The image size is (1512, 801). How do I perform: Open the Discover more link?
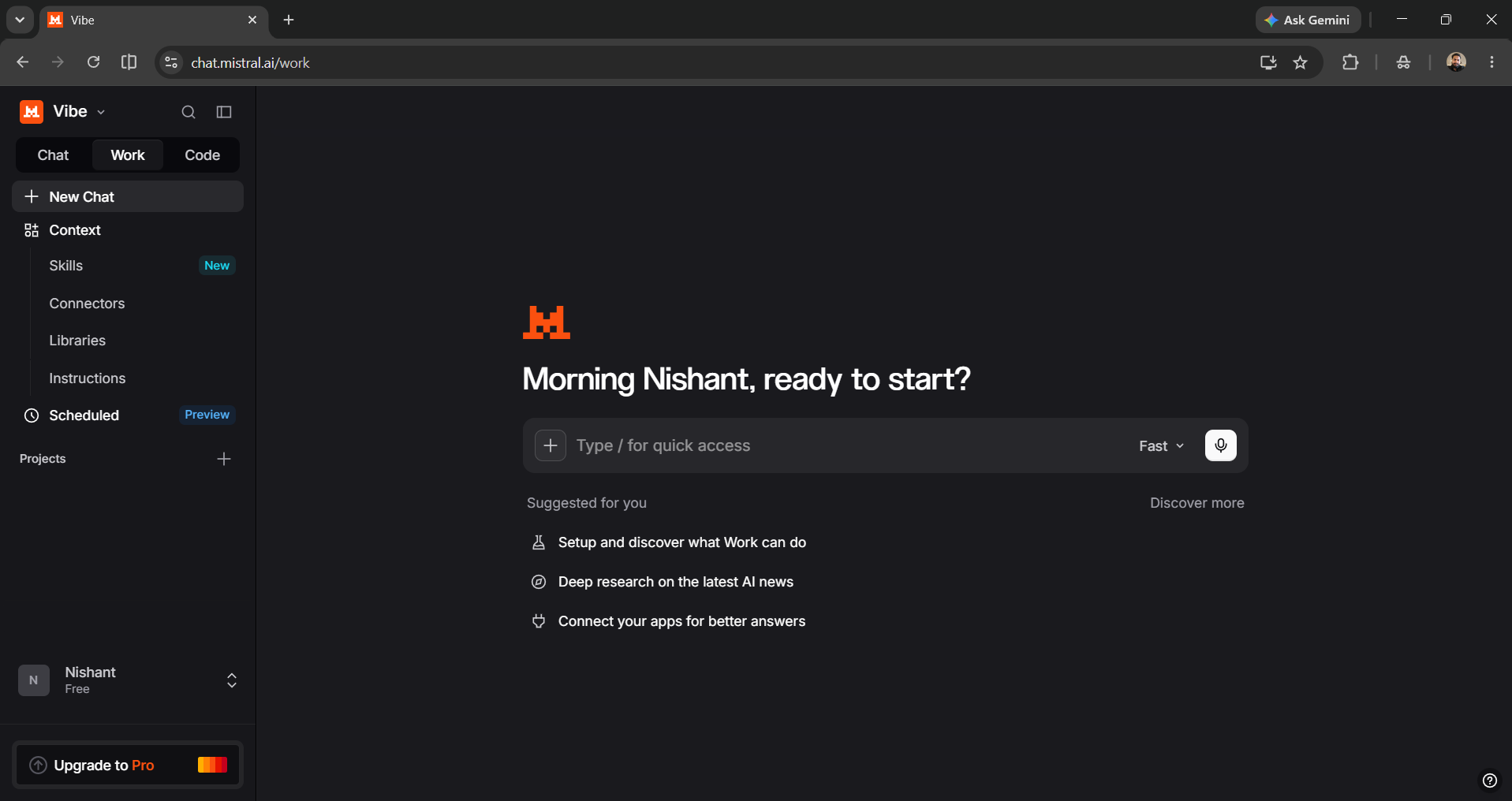(1197, 503)
